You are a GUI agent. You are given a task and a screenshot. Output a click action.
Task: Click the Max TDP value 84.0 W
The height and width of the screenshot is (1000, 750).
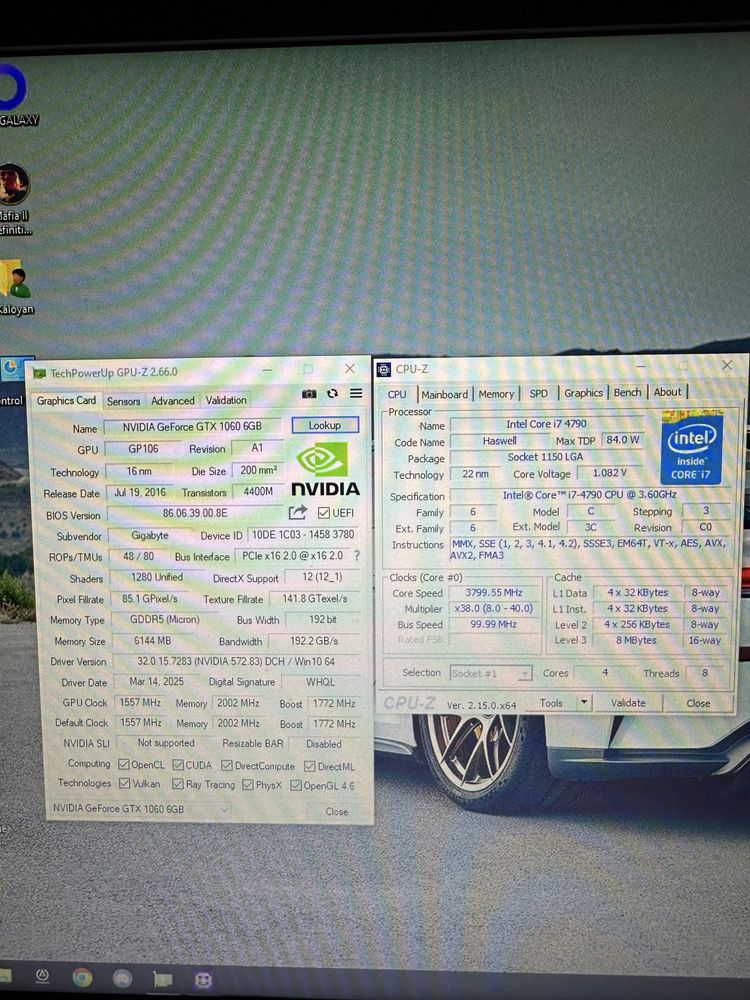point(622,439)
